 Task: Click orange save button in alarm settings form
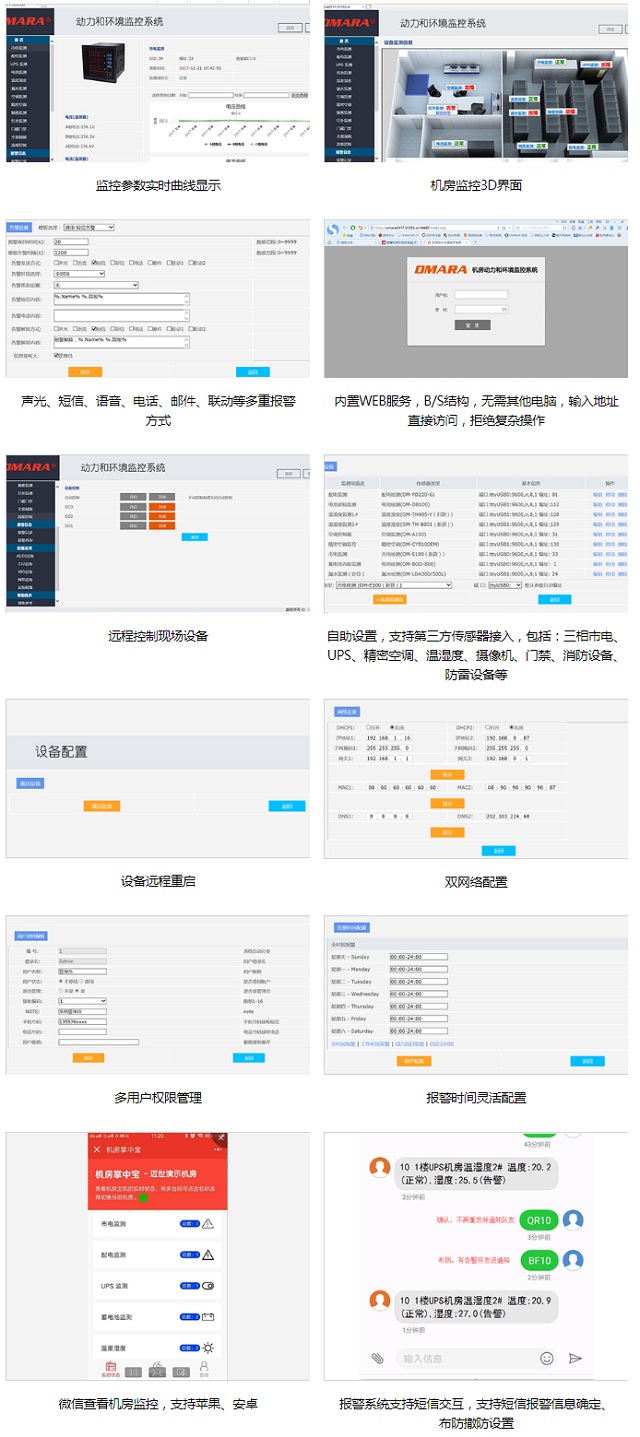click(85, 372)
